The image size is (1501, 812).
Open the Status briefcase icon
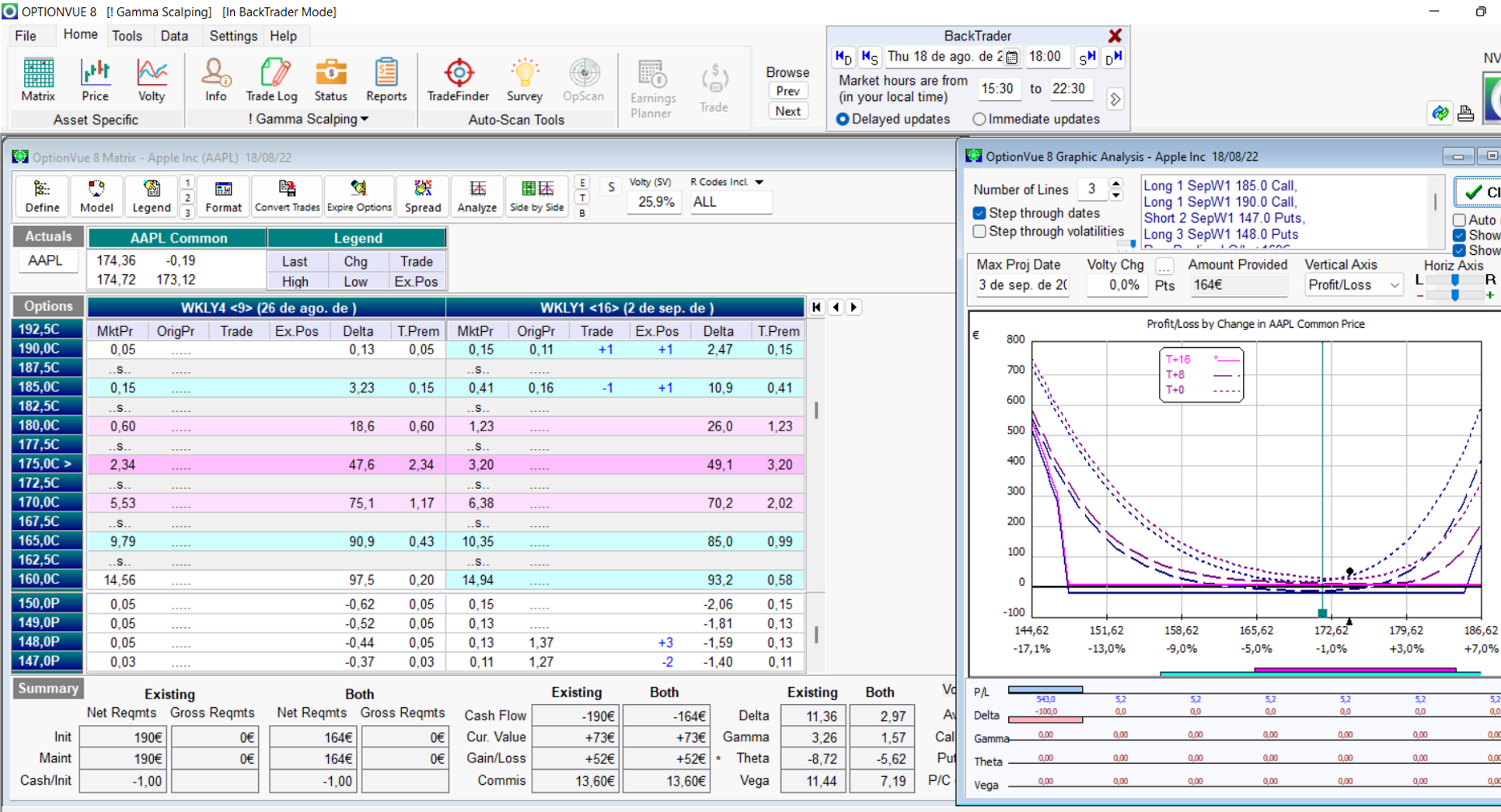click(x=330, y=80)
